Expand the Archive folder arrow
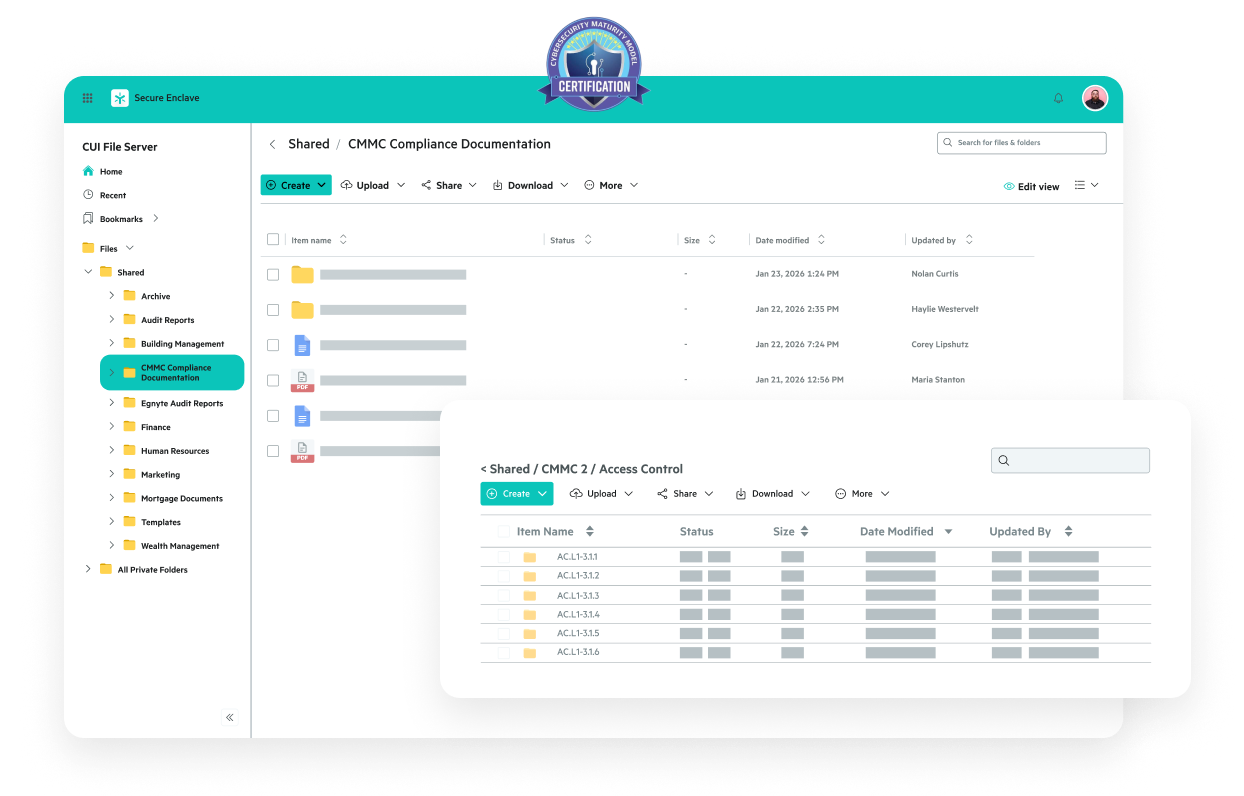Image resolution: width=1244 pixels, height=796 pixels. (111, 296)
